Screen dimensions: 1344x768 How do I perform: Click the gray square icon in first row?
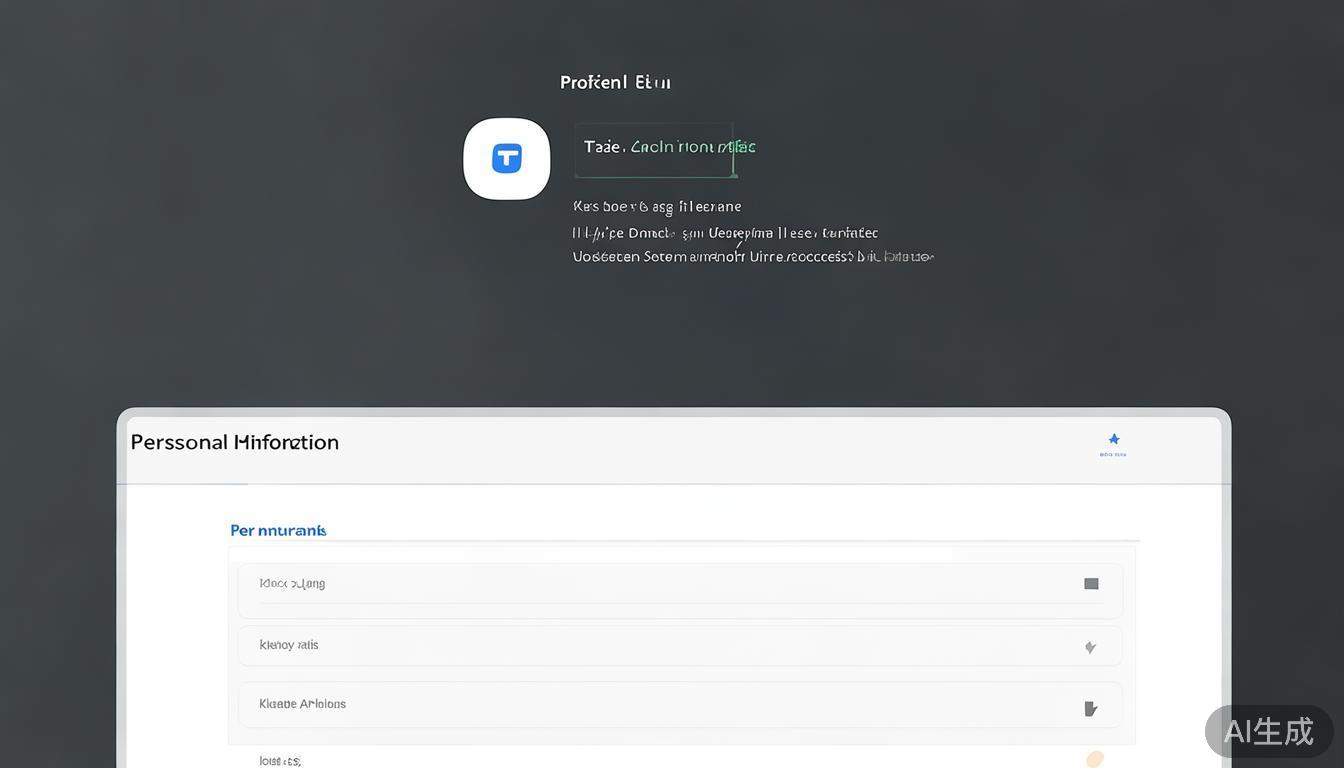tap(1091, 584)
